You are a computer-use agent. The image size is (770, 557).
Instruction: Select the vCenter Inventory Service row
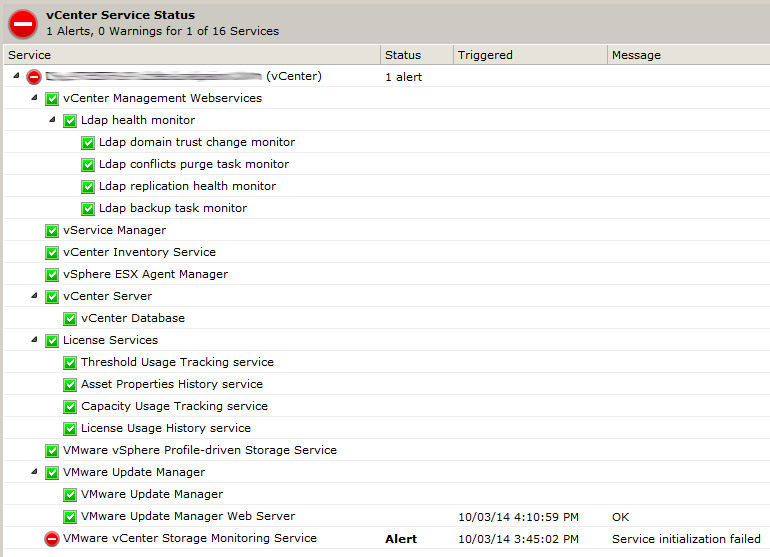(387, 252)
